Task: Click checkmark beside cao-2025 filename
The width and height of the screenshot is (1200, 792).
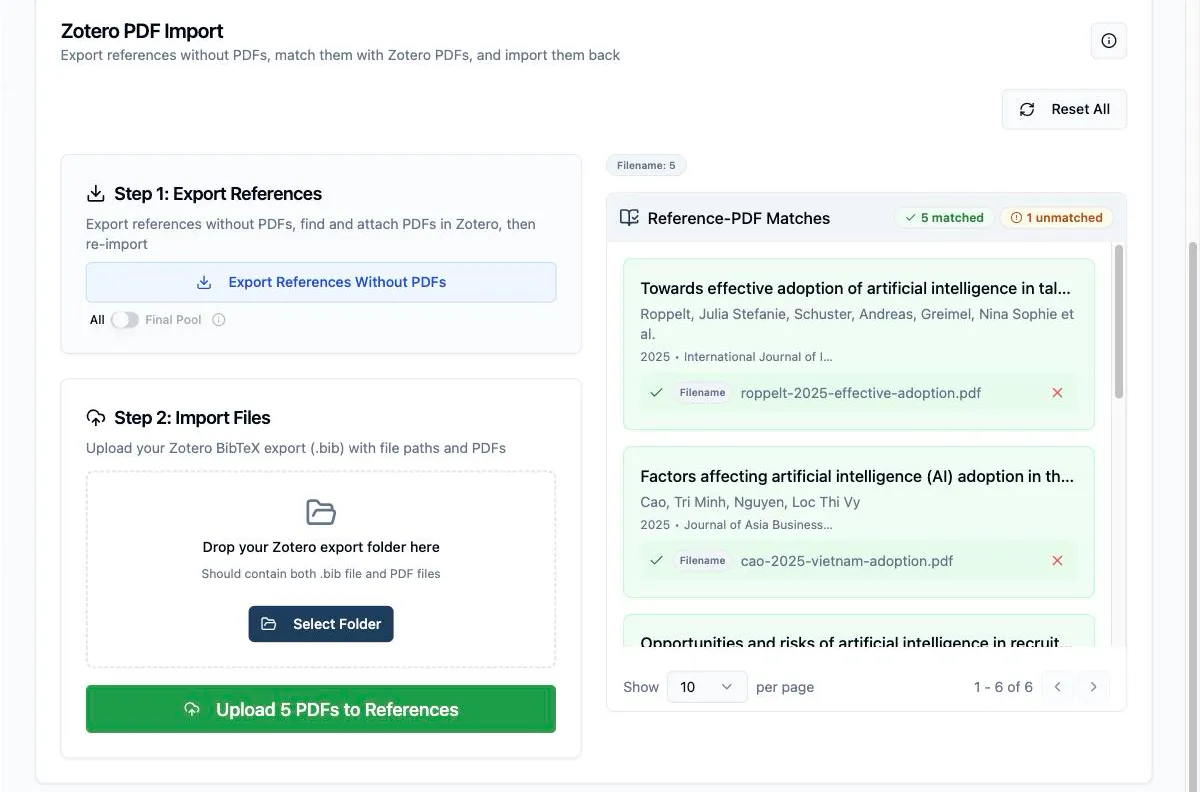Action: 656,561
